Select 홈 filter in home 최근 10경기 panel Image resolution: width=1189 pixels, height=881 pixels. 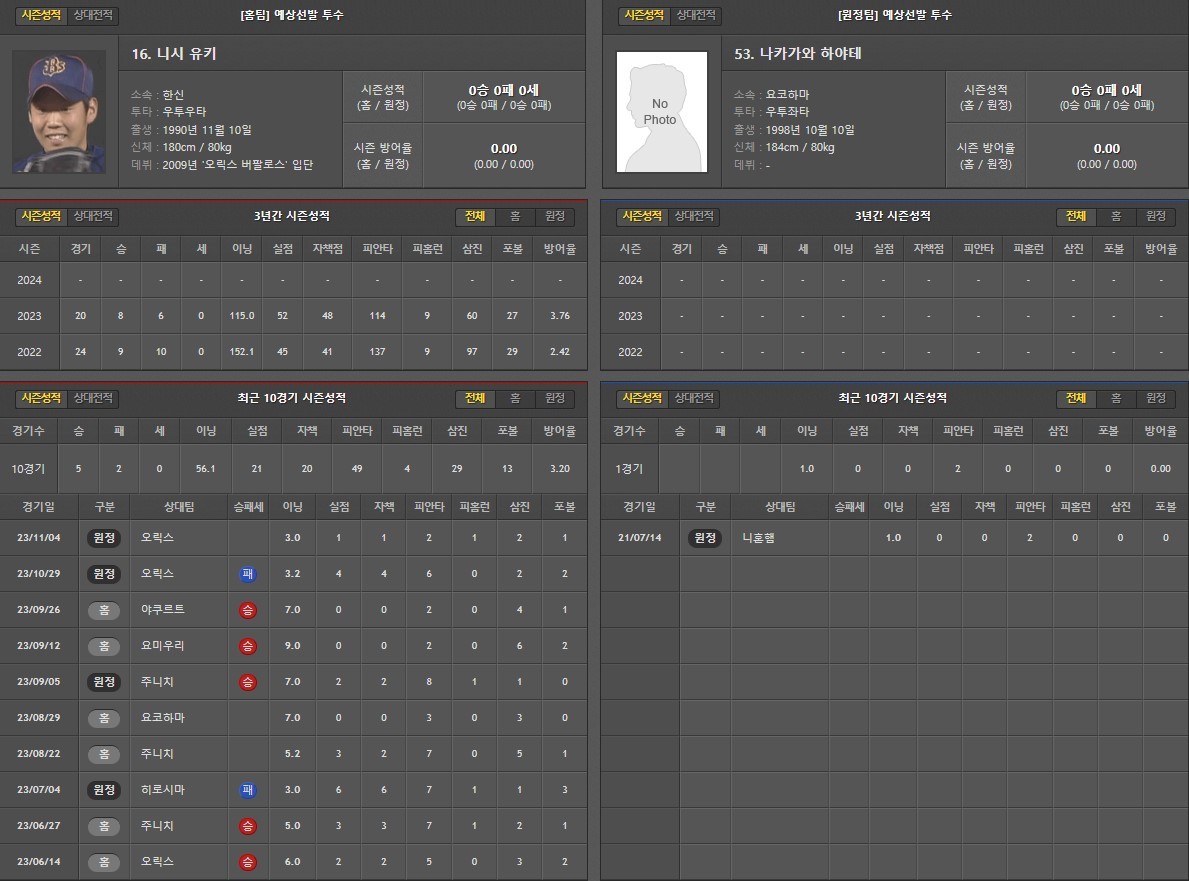(x=515, y=398)
